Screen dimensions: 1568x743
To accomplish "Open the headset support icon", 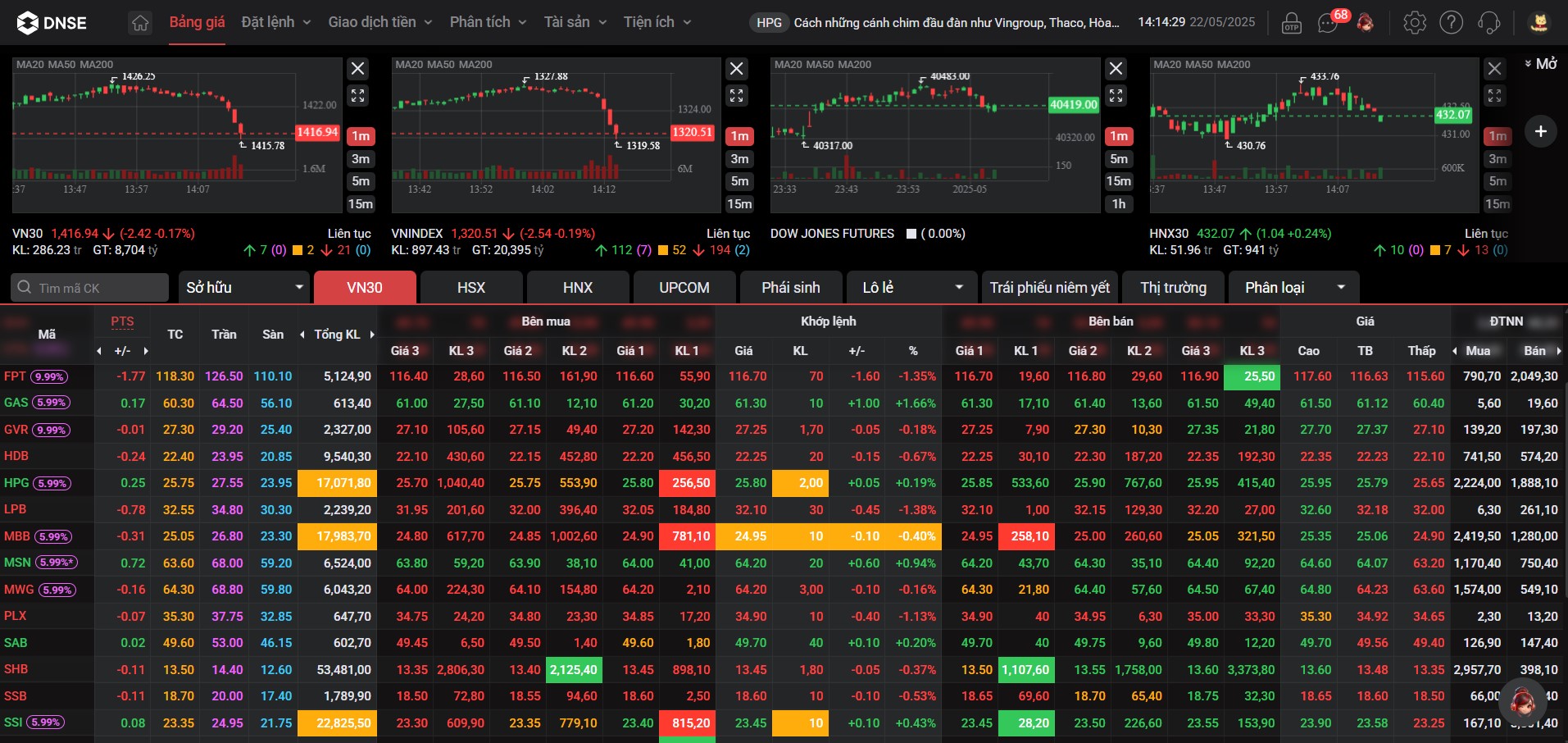I will click(x=1489, y=23).
